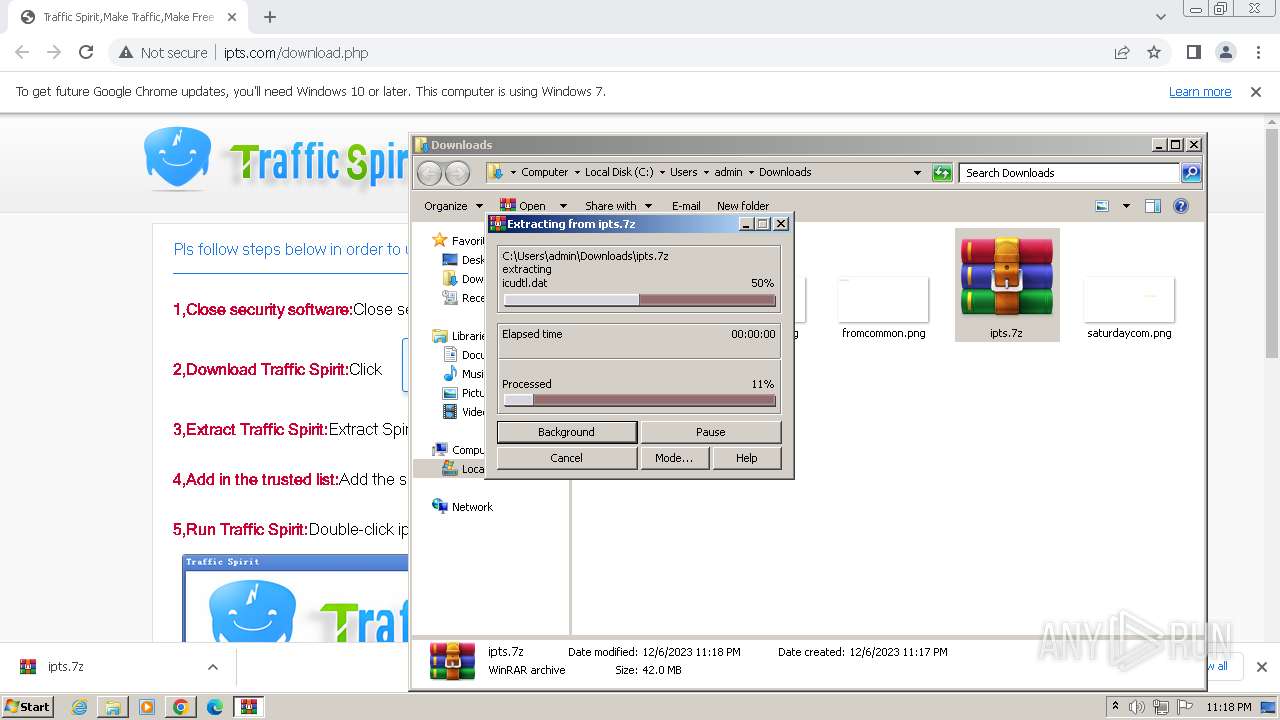Click E-mail in Explorer toolbar
The width and height of the screenshot is (1280, 720).
686,206
